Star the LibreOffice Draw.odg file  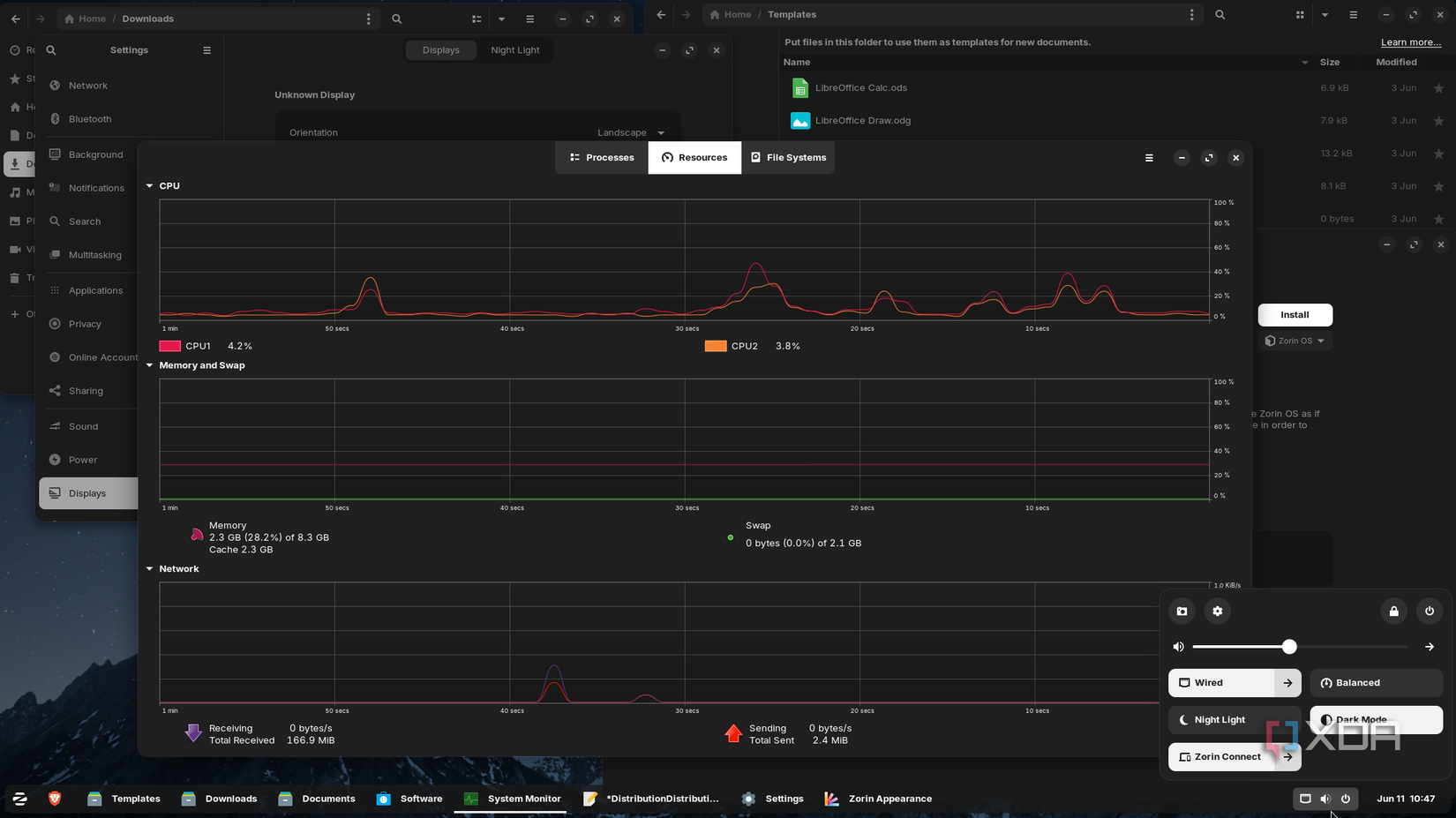pyautogui.click(x=1439, y=120)
